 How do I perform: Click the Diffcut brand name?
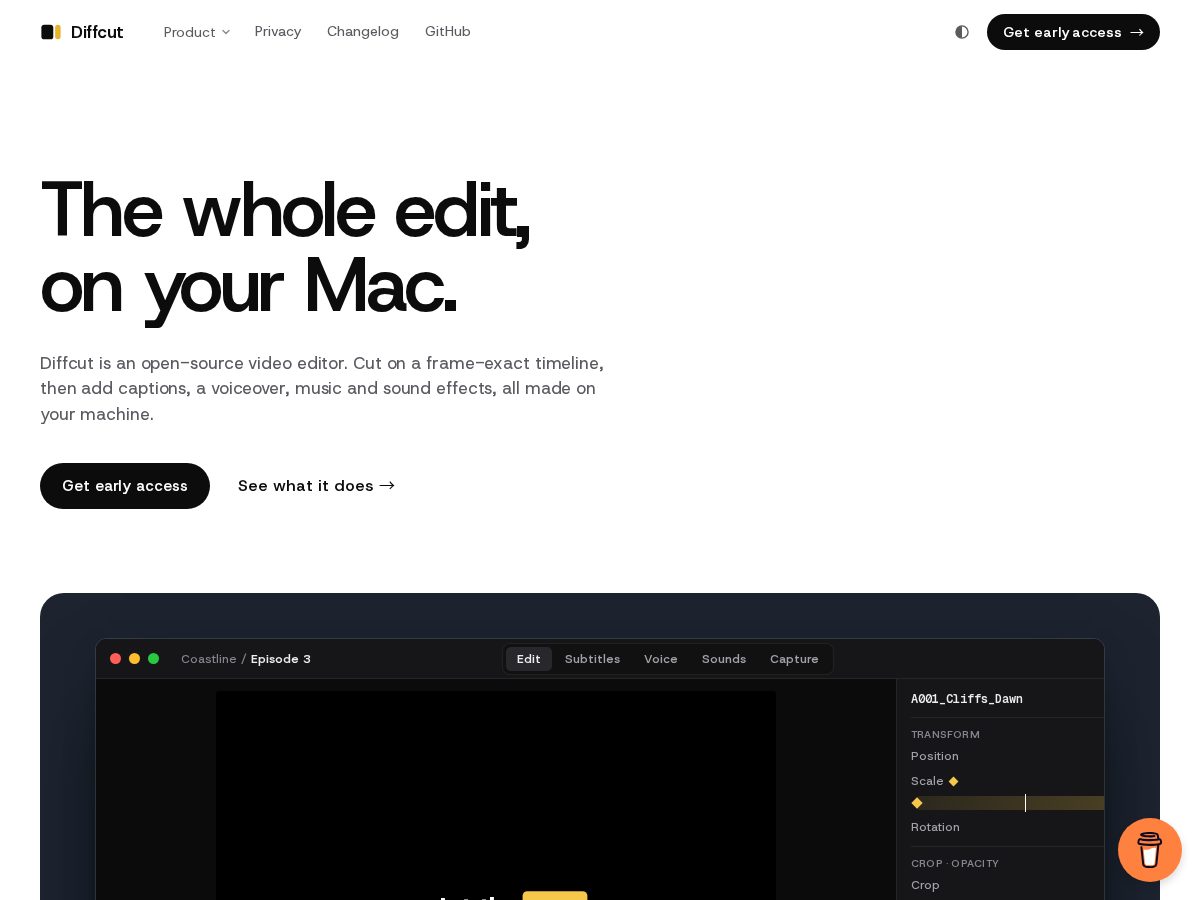coord(97,32)
